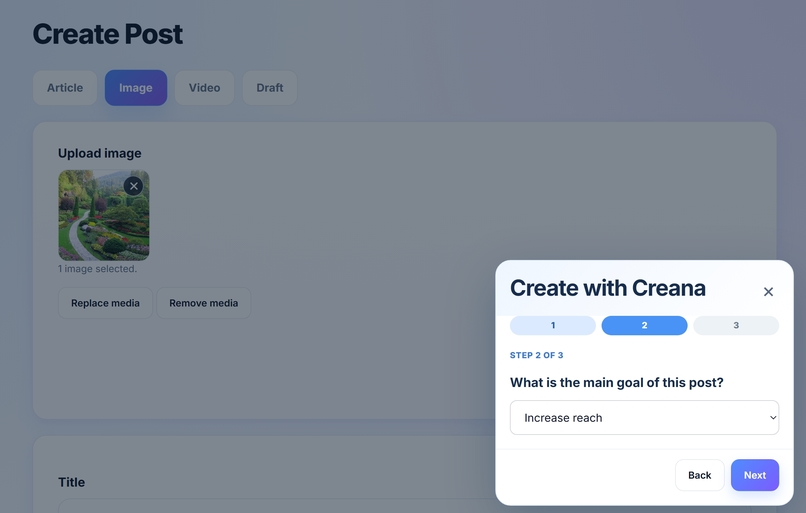Viewport: 806px width, 513px height.
Task: Open the Draft tab
Action: [x=269, y=88]
